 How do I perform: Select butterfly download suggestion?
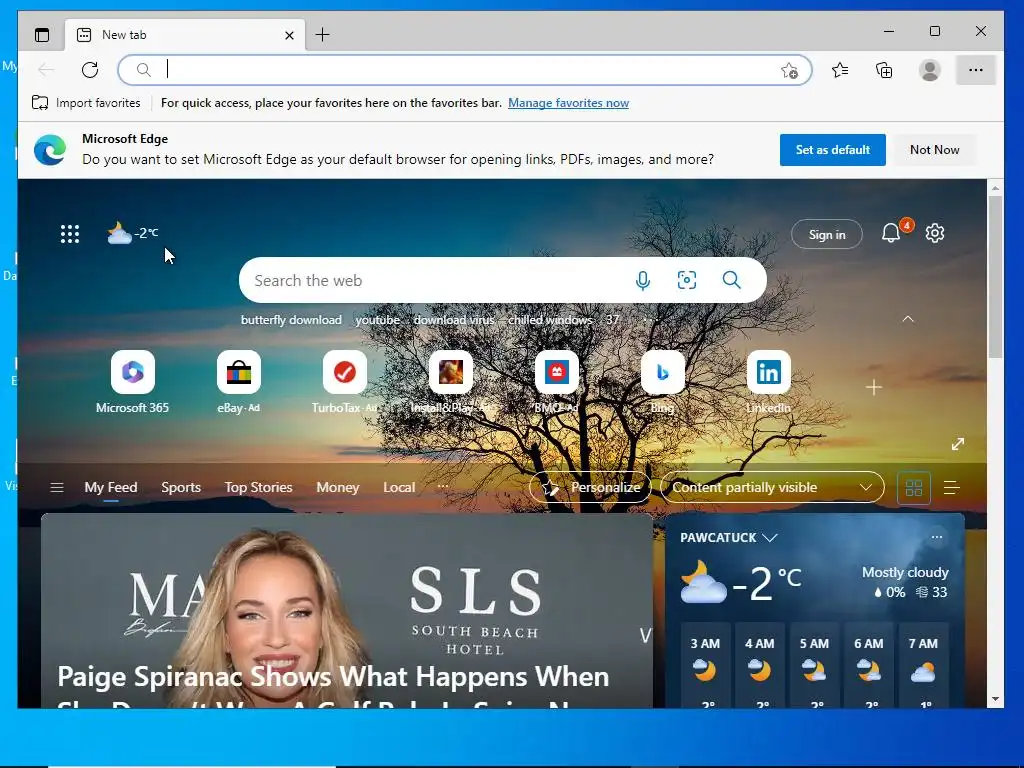pos(291,320)
